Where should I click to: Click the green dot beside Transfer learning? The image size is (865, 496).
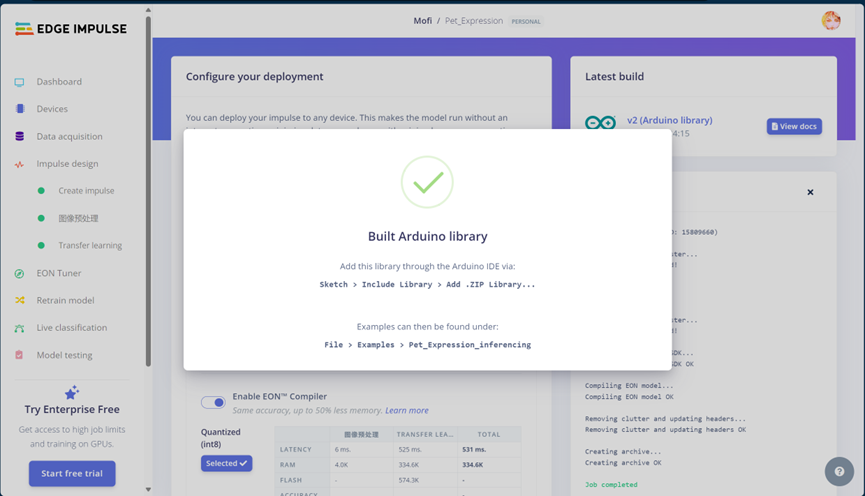(41, 246)
